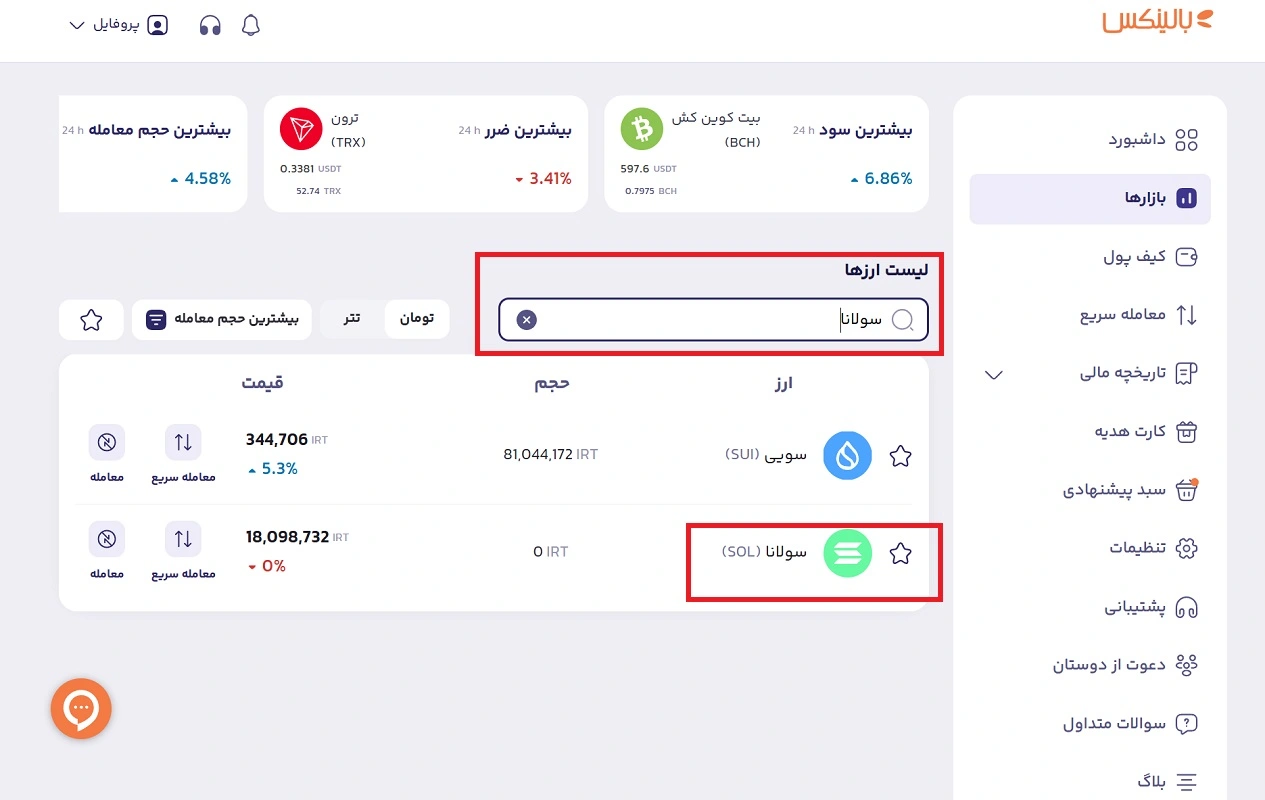
Task: Open داشبورد in the sidebar
Action: (x=1090, y=140)
